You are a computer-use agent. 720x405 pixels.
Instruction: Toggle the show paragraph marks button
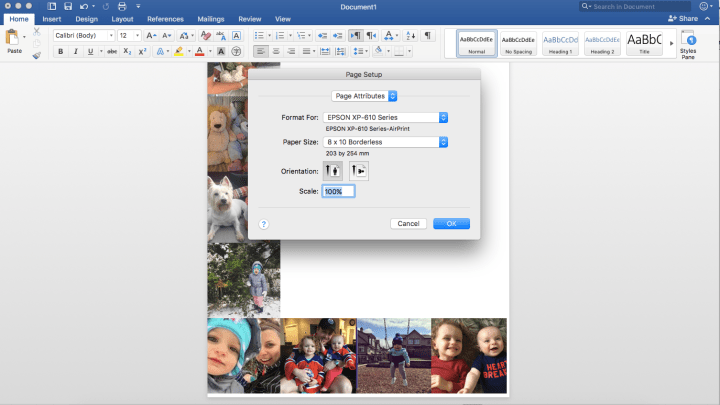point(428,35)
